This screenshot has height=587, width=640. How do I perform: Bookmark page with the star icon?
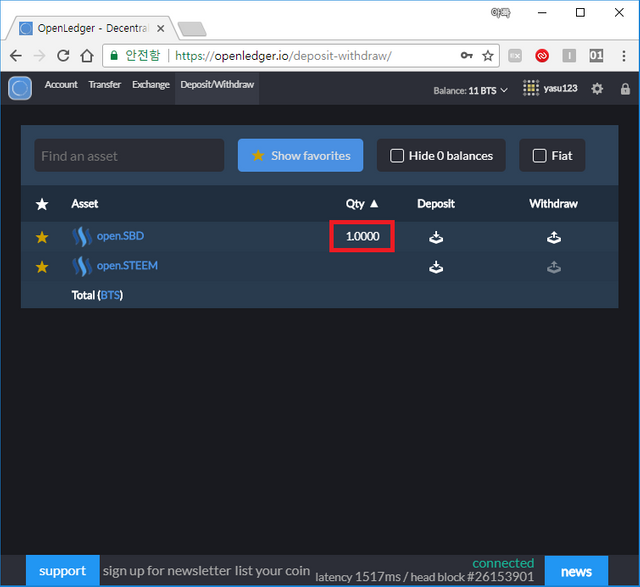pyautogui.click(x=488, y=56)
